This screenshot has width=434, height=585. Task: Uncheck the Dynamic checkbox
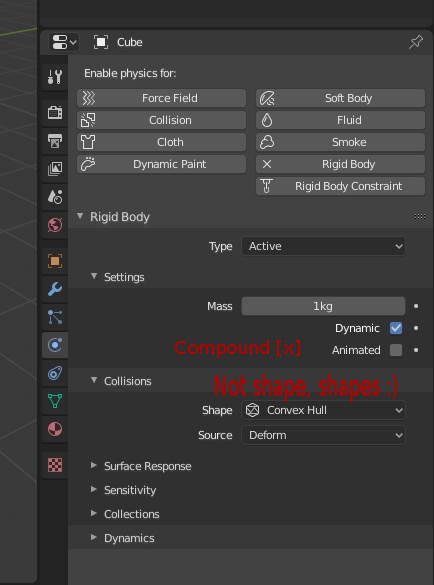pyautogui.click(x=396, y=328)
